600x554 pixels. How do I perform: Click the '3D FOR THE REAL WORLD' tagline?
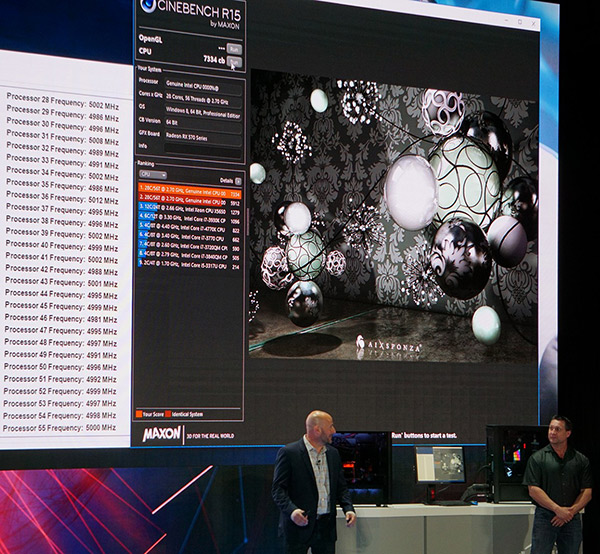tap(210, 436)
